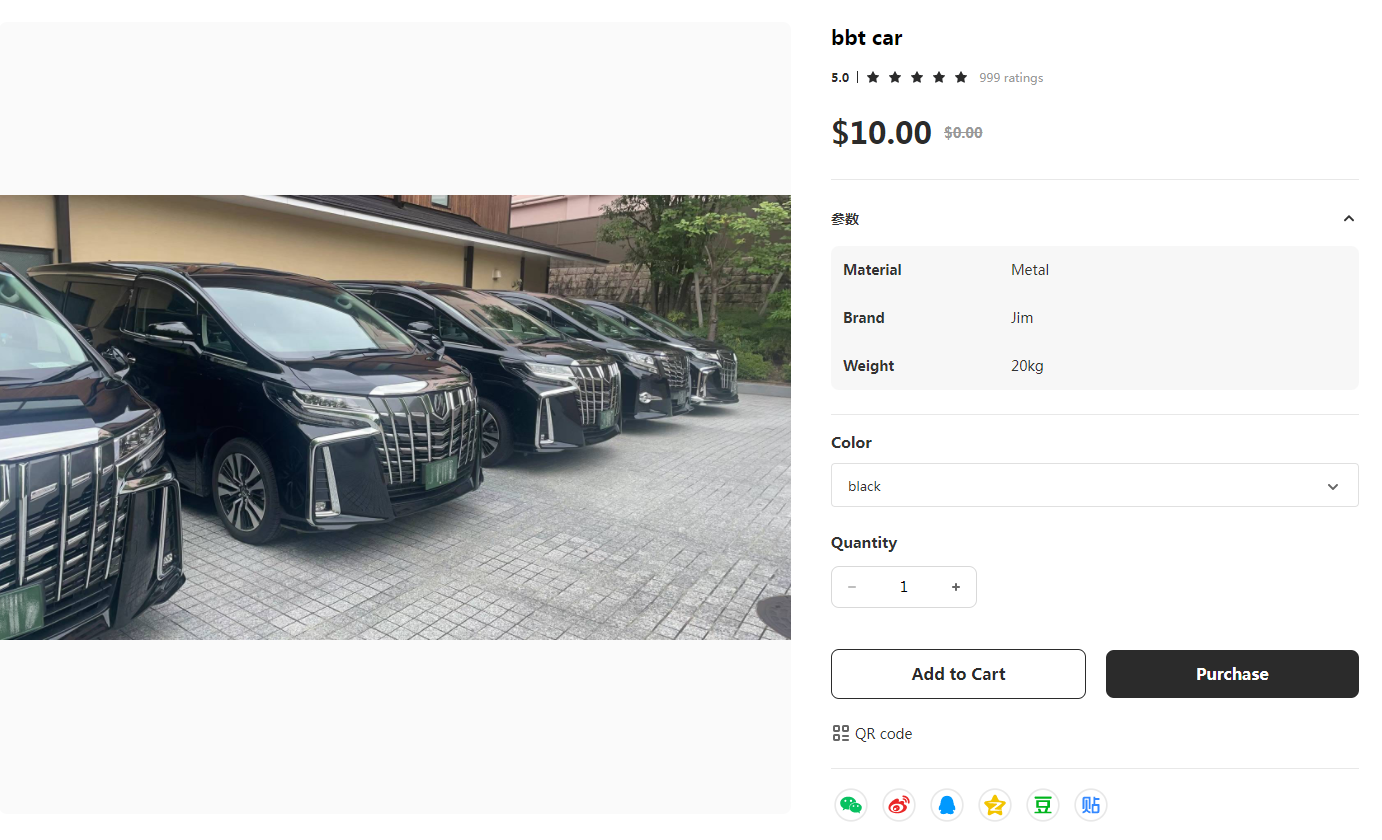Click the QR code text link
The width and height of the screenshot is (1382, 840).
click(x=883, y=734)
